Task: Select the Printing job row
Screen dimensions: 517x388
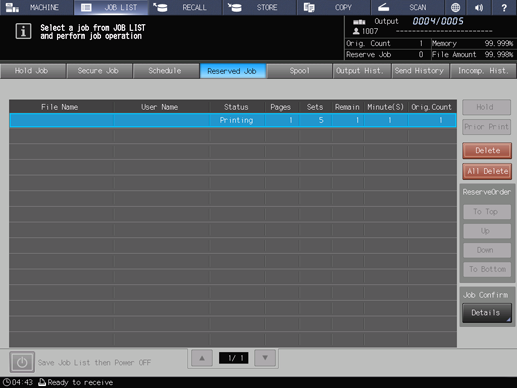Action: 233,120
